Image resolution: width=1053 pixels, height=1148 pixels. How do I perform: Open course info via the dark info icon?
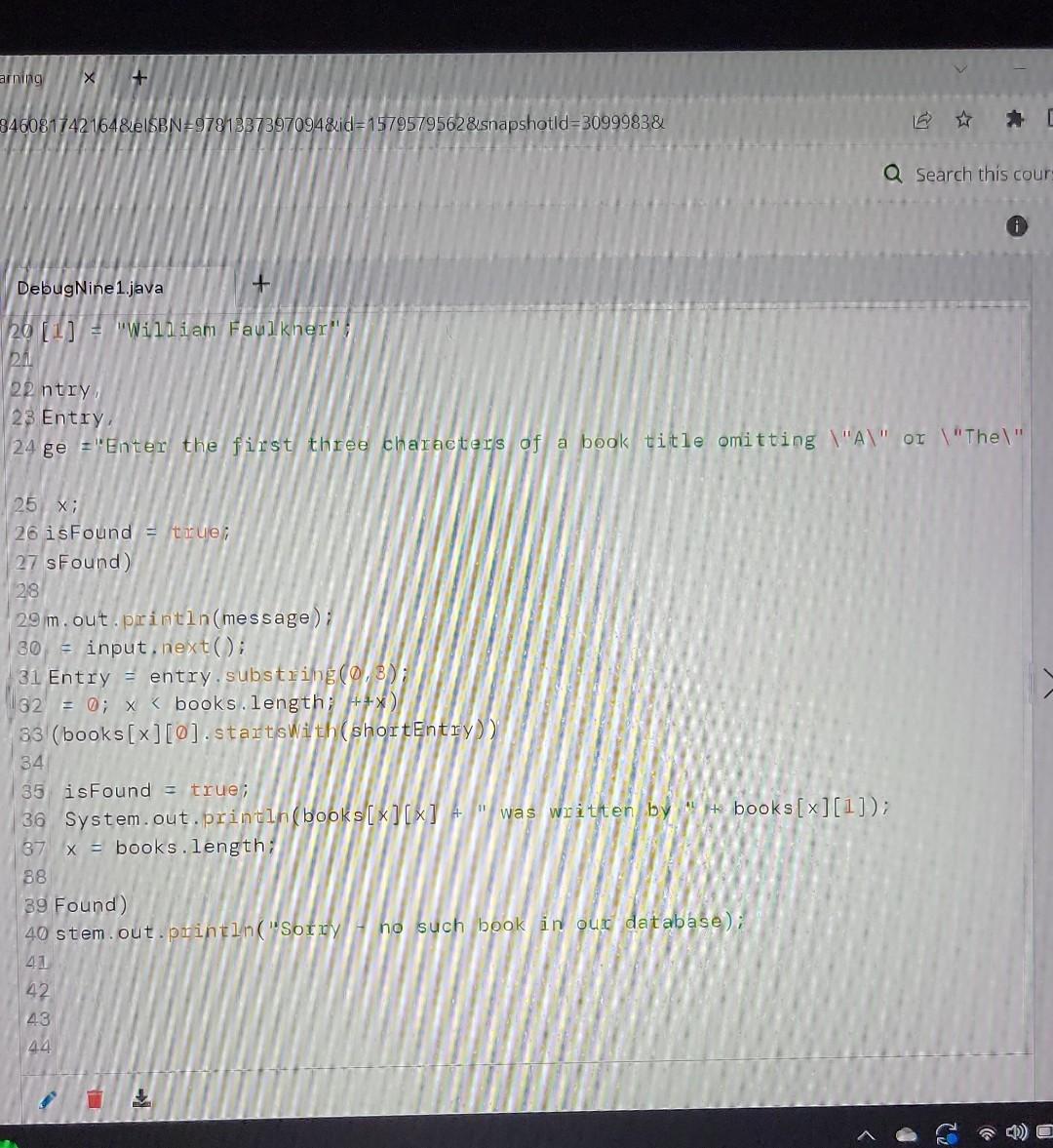click(x=1017, y=225)
